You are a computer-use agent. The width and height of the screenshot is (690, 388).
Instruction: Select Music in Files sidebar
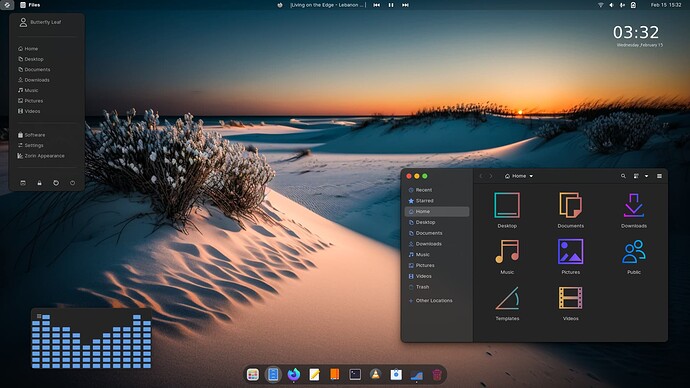(x=437, y=255)
